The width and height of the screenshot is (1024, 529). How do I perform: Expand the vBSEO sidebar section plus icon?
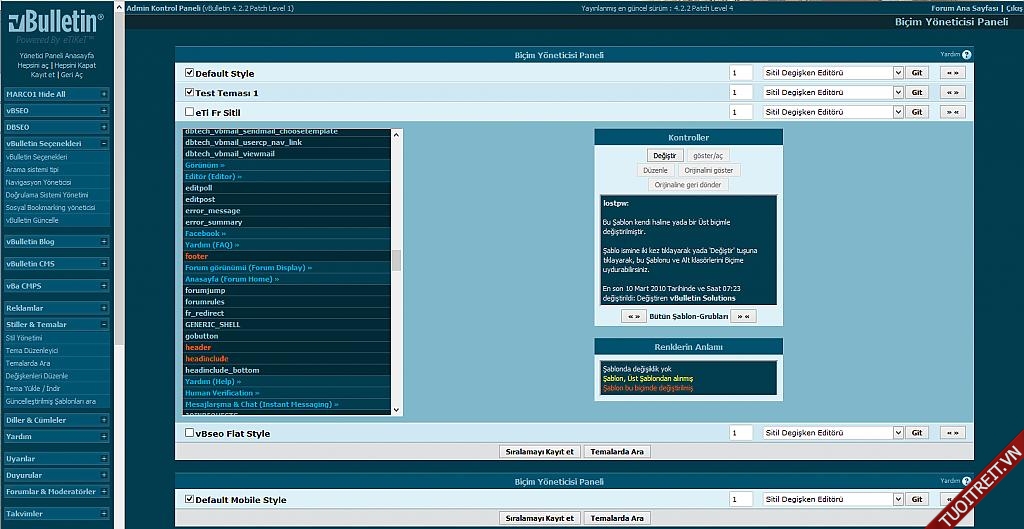[x=103, y=111]
